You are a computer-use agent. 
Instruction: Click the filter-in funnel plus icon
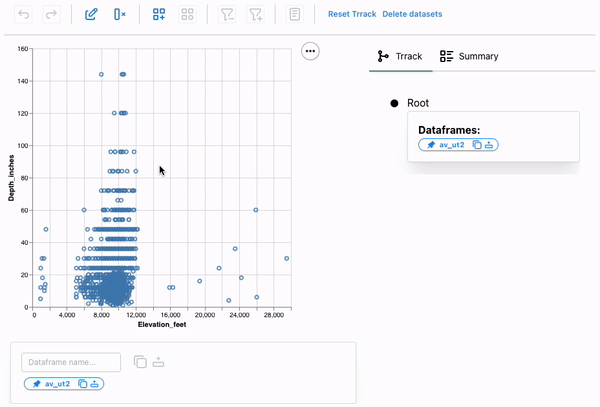[x=256, y=15]
